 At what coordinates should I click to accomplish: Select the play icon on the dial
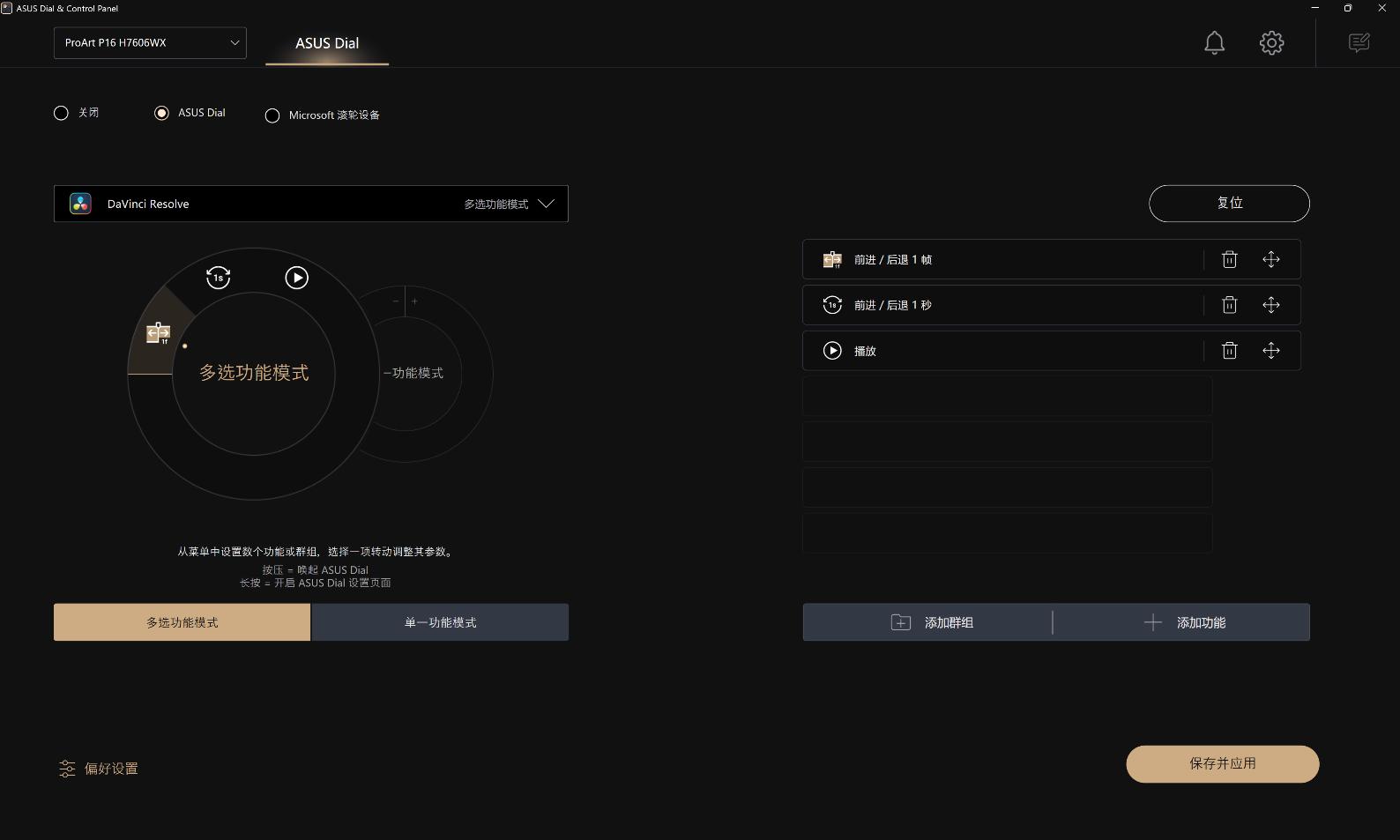pyautogui.click(x=297, y=278)
